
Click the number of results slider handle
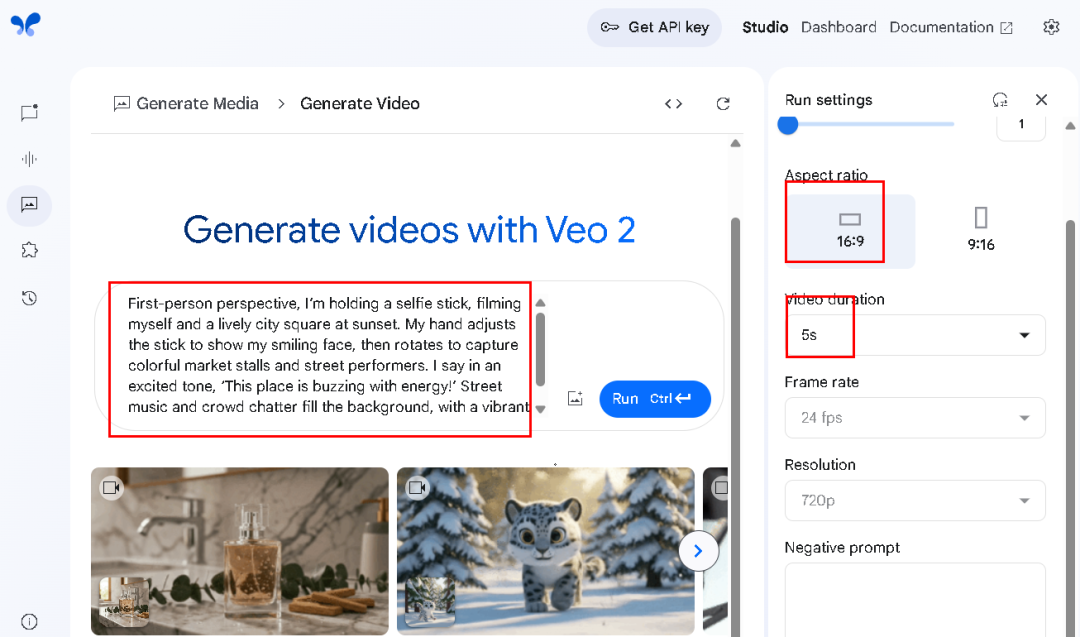point(788,125)
